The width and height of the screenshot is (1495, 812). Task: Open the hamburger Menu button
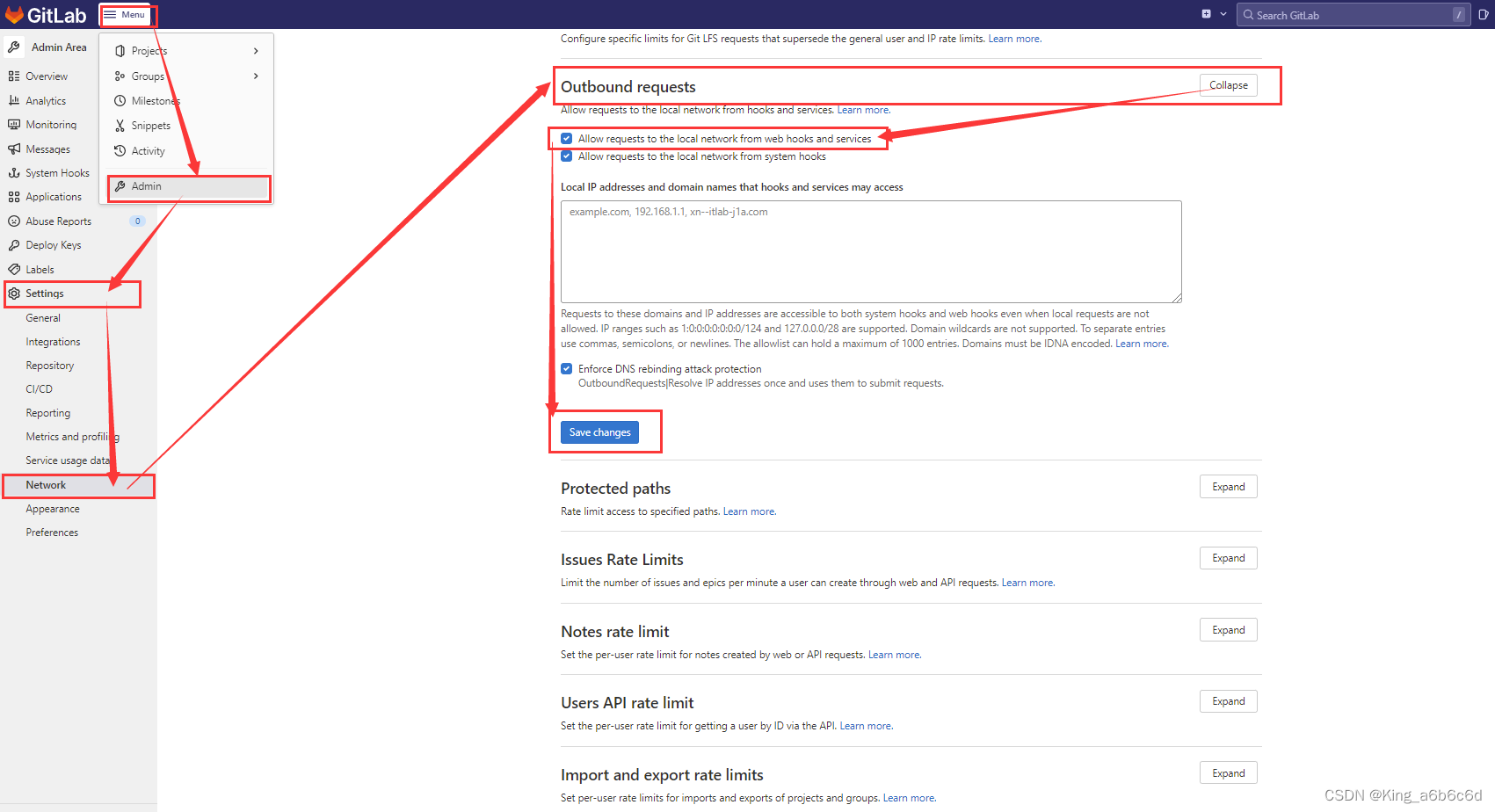tap(125, 15)
